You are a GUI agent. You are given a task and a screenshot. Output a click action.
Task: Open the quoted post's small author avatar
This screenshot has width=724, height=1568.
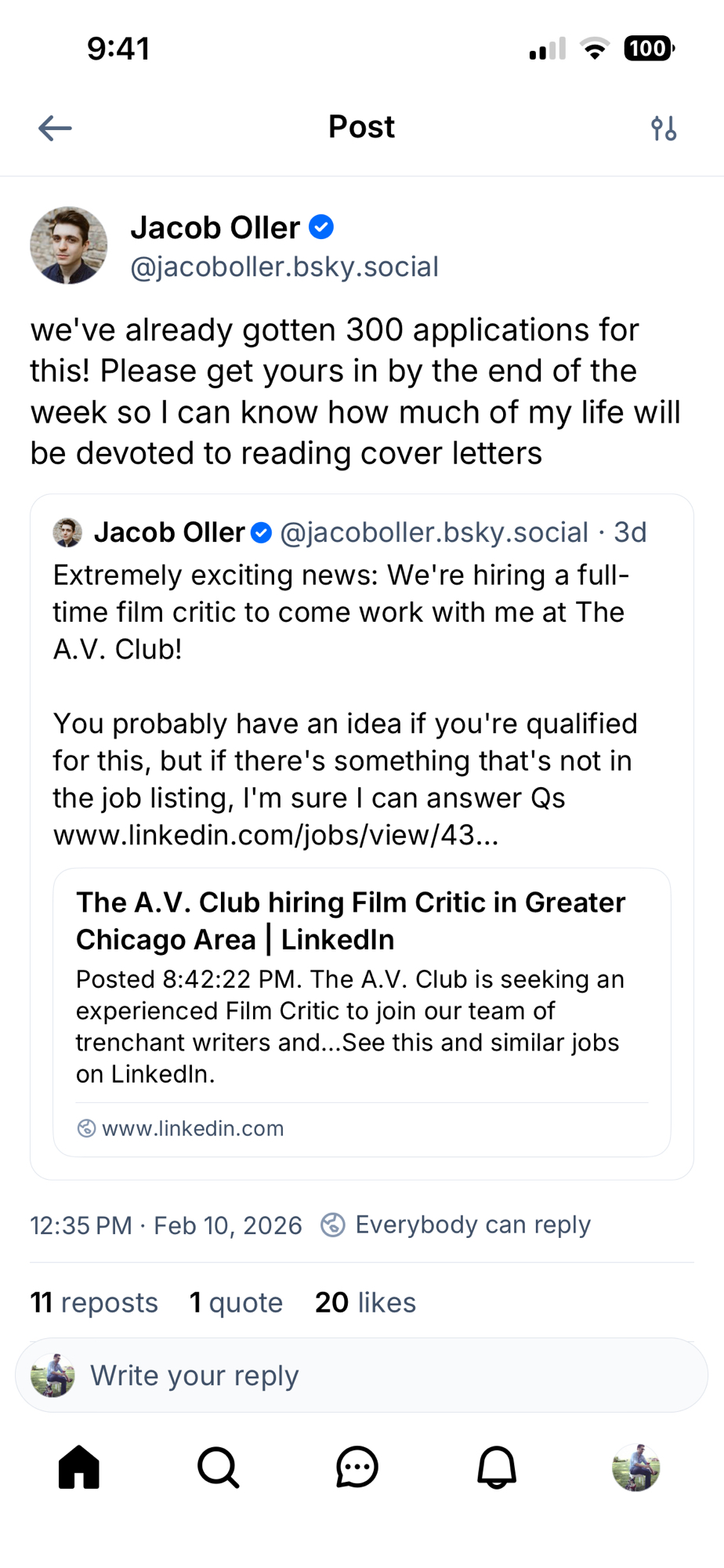(67, 532)
